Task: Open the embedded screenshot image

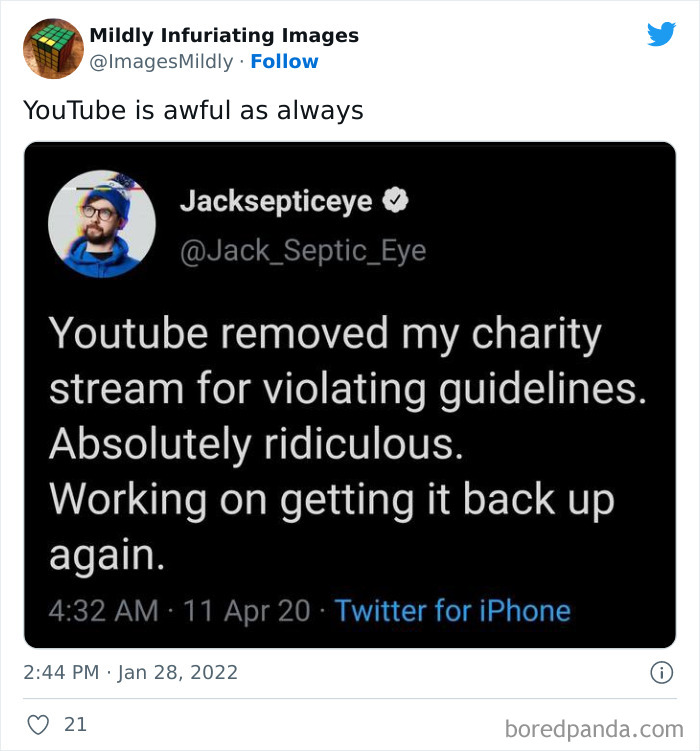Action: [350, 395]
